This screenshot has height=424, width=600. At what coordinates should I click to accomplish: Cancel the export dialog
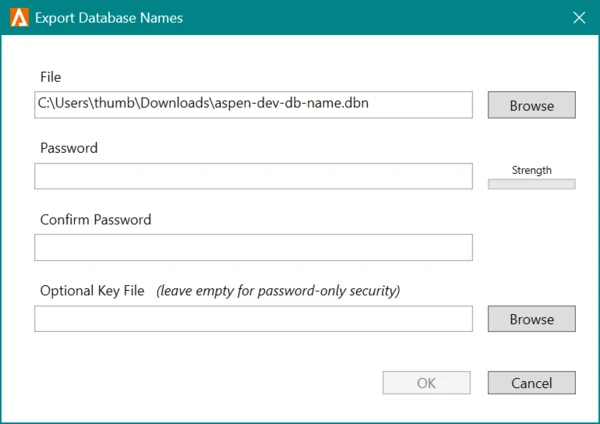tap(532, 382)
